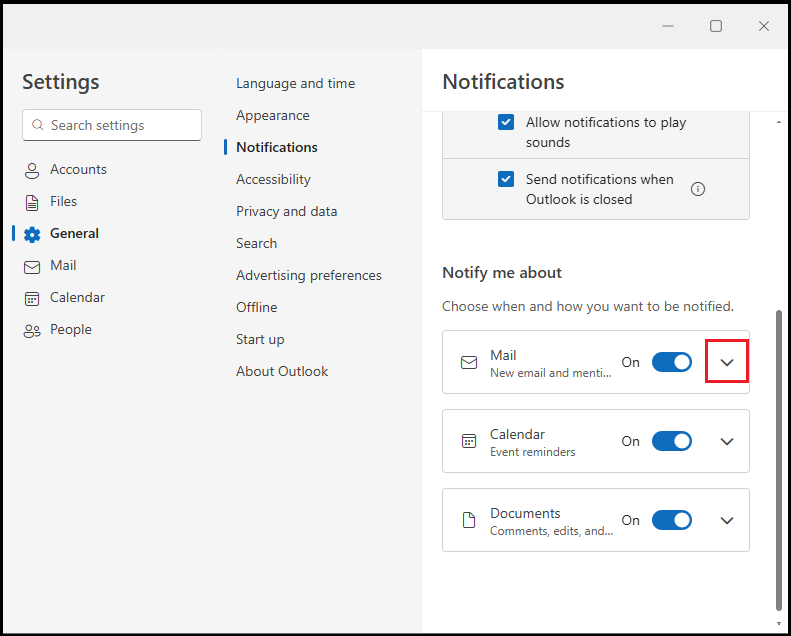
Task: Turn off Mail notifications toggle
Action: point(671,362)
